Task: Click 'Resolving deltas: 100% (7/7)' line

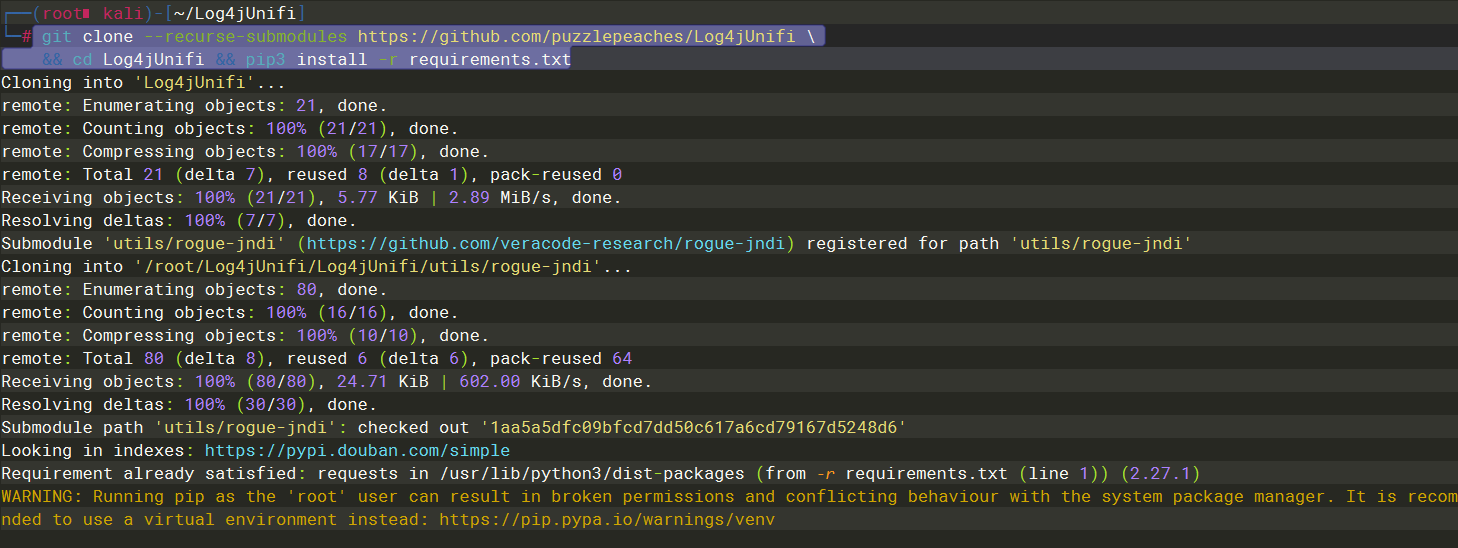Action: (x=179, y=221)
